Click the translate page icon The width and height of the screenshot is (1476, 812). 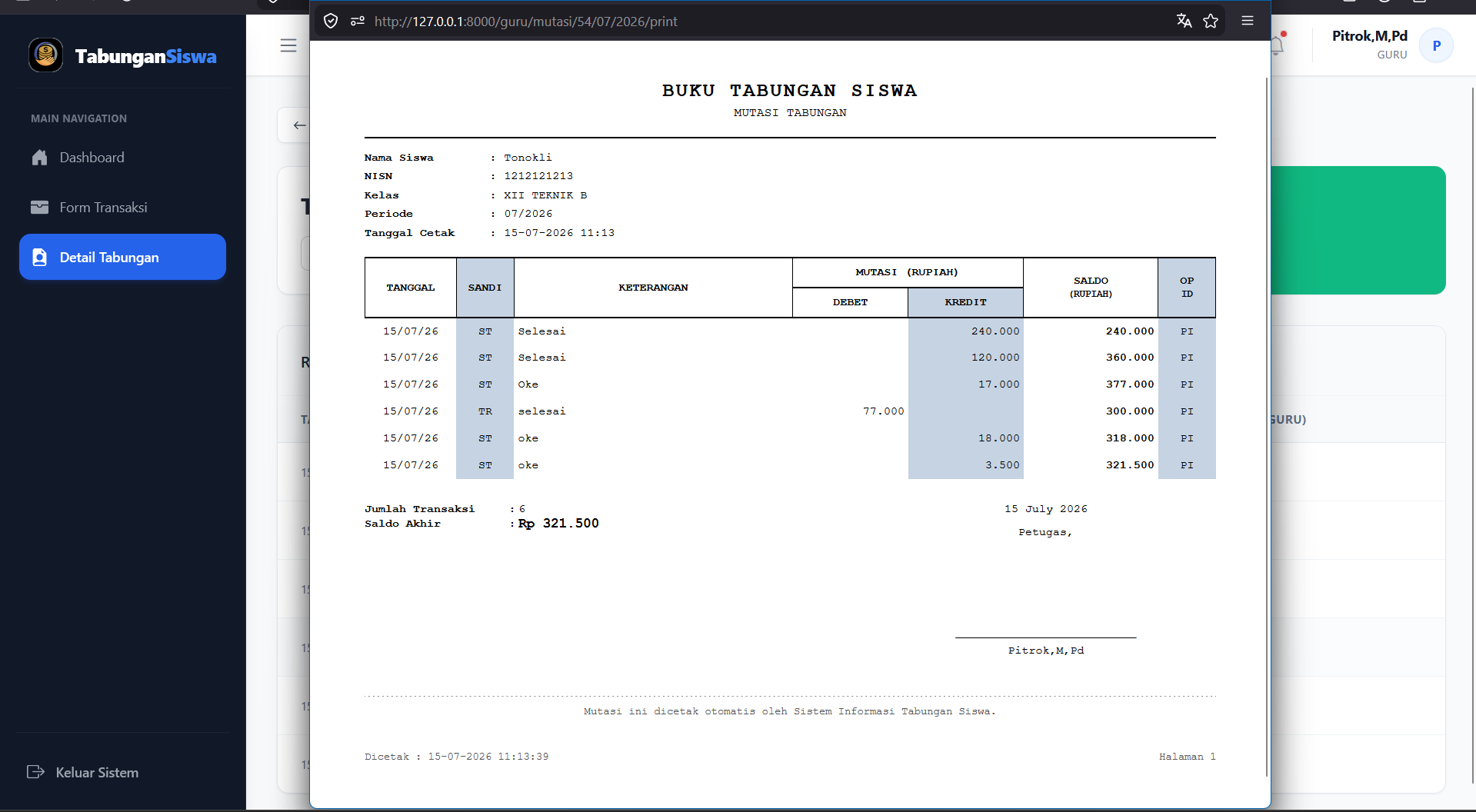(x=1184, y=21)
